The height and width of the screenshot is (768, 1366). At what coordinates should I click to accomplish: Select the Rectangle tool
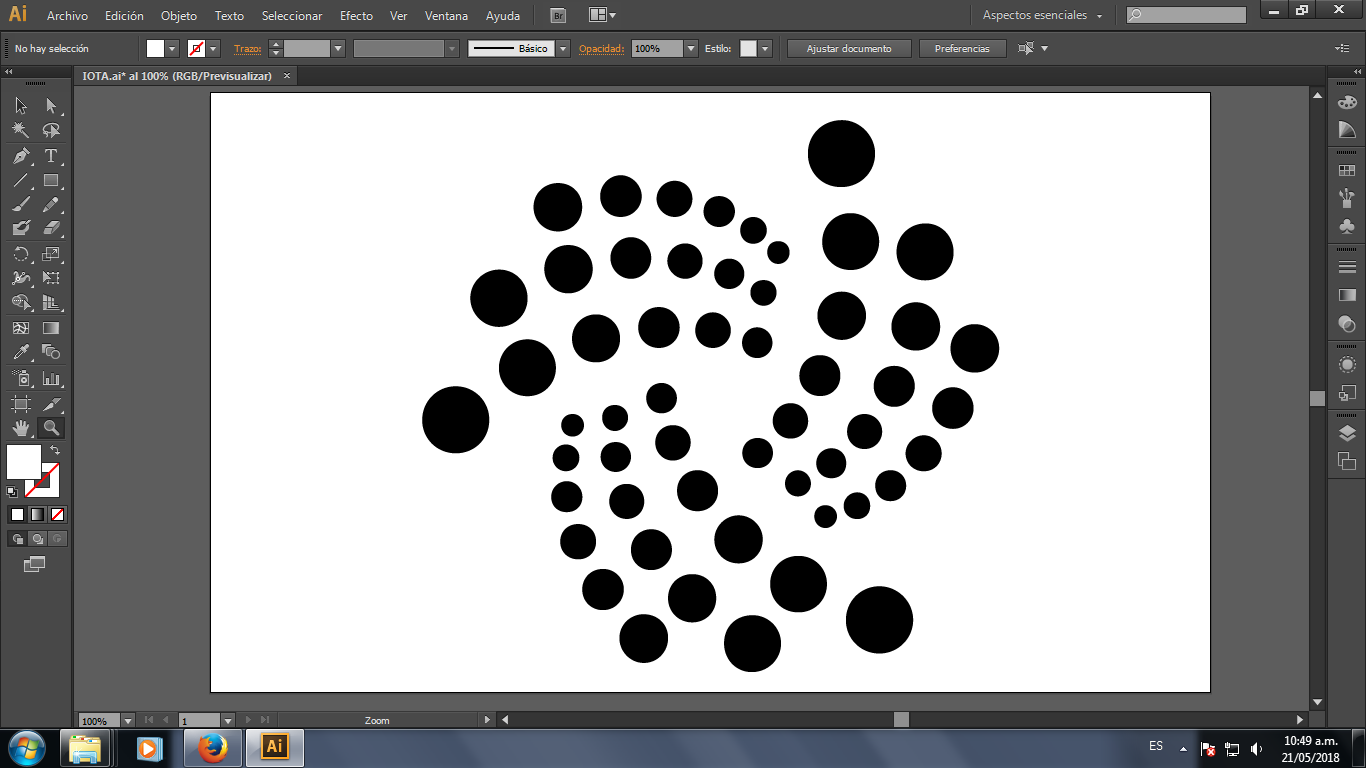point(51,181)
